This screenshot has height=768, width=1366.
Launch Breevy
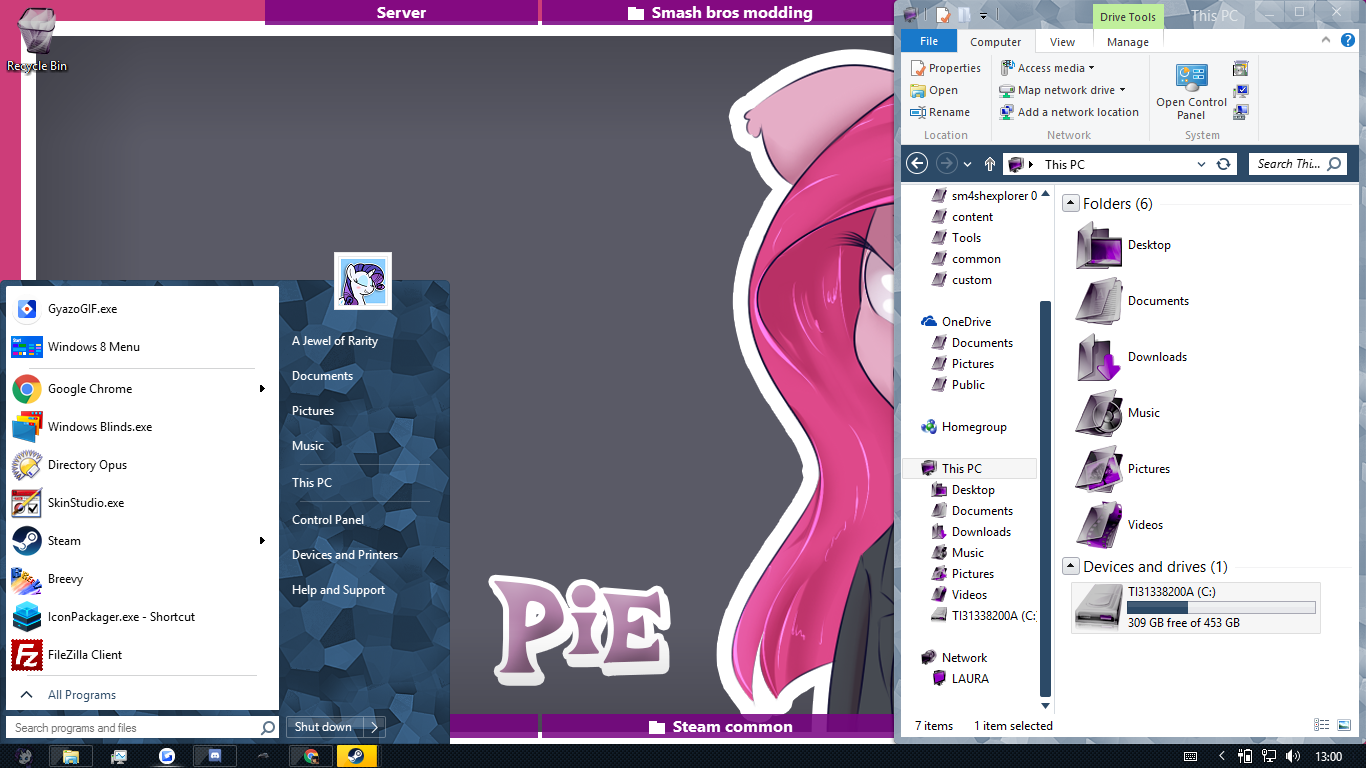coord(142,579)
